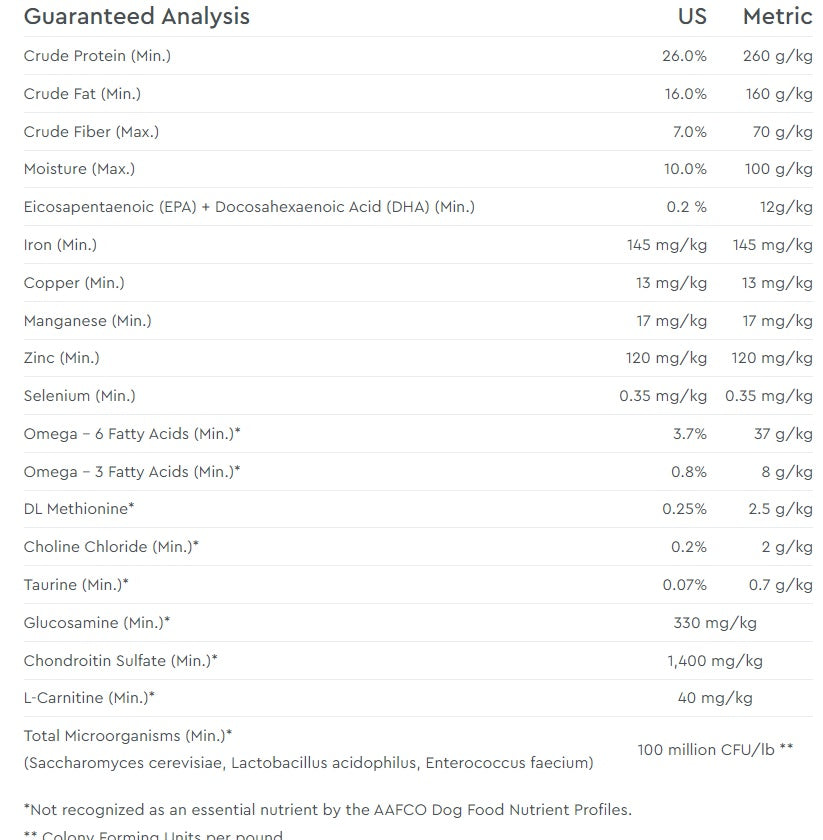Click the Iron (Min.) label
The width and height of the screenshot is (823, 840).
[60, 245]
